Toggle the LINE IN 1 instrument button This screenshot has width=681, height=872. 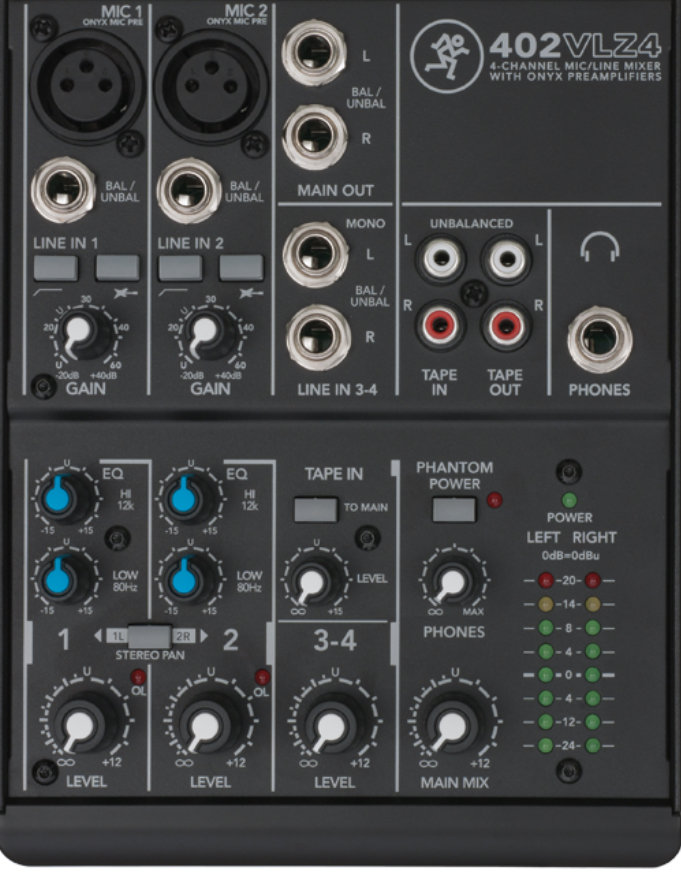click(117, 268)
